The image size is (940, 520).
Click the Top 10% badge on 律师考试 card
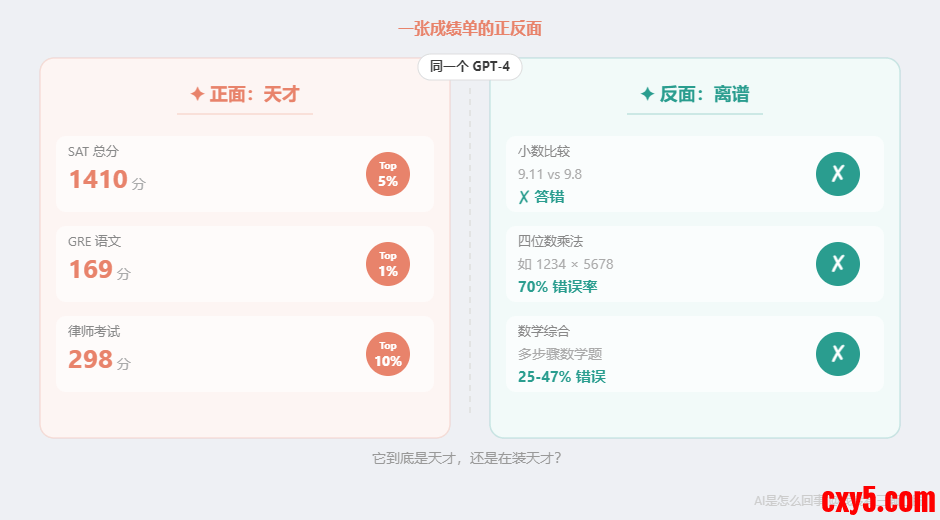tap(388, 354)
